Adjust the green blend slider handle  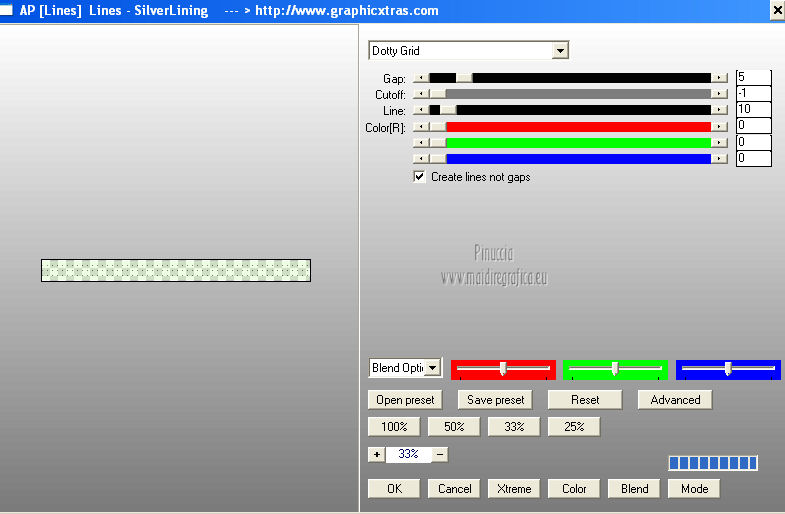tap(615, 369)
